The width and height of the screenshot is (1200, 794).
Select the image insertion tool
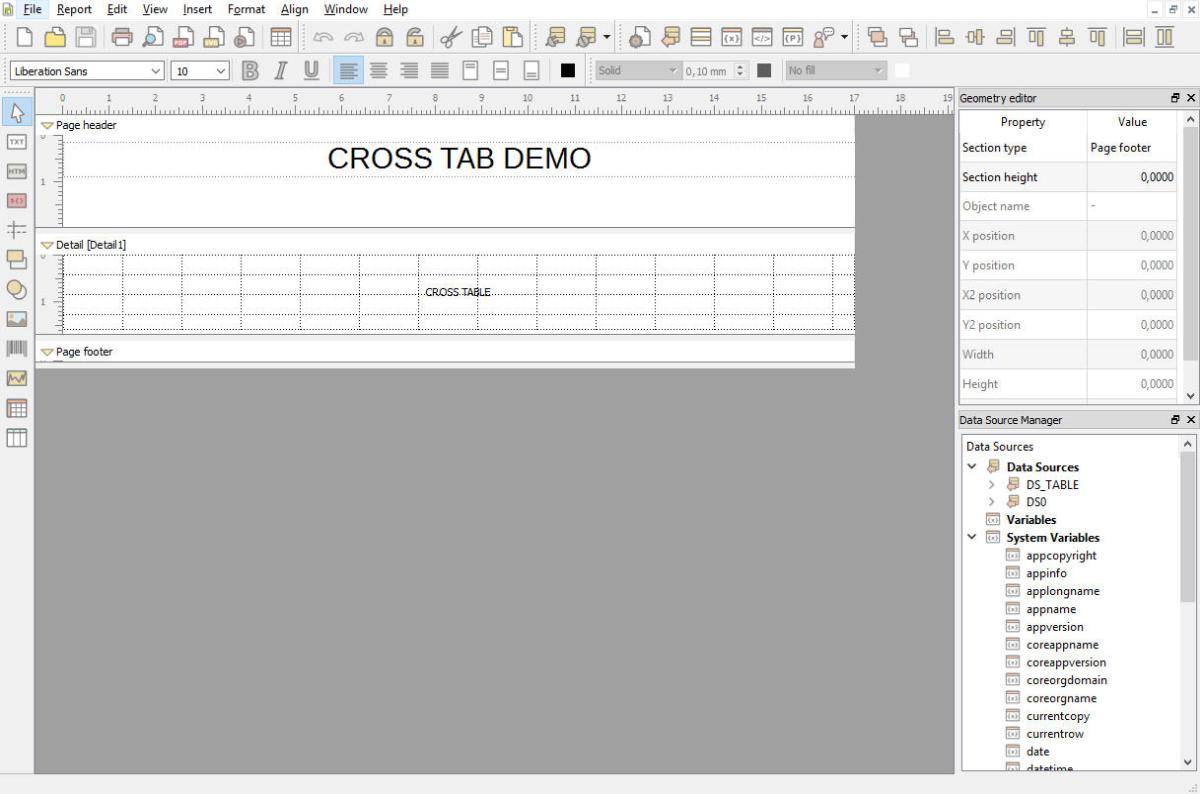(16, 319)
